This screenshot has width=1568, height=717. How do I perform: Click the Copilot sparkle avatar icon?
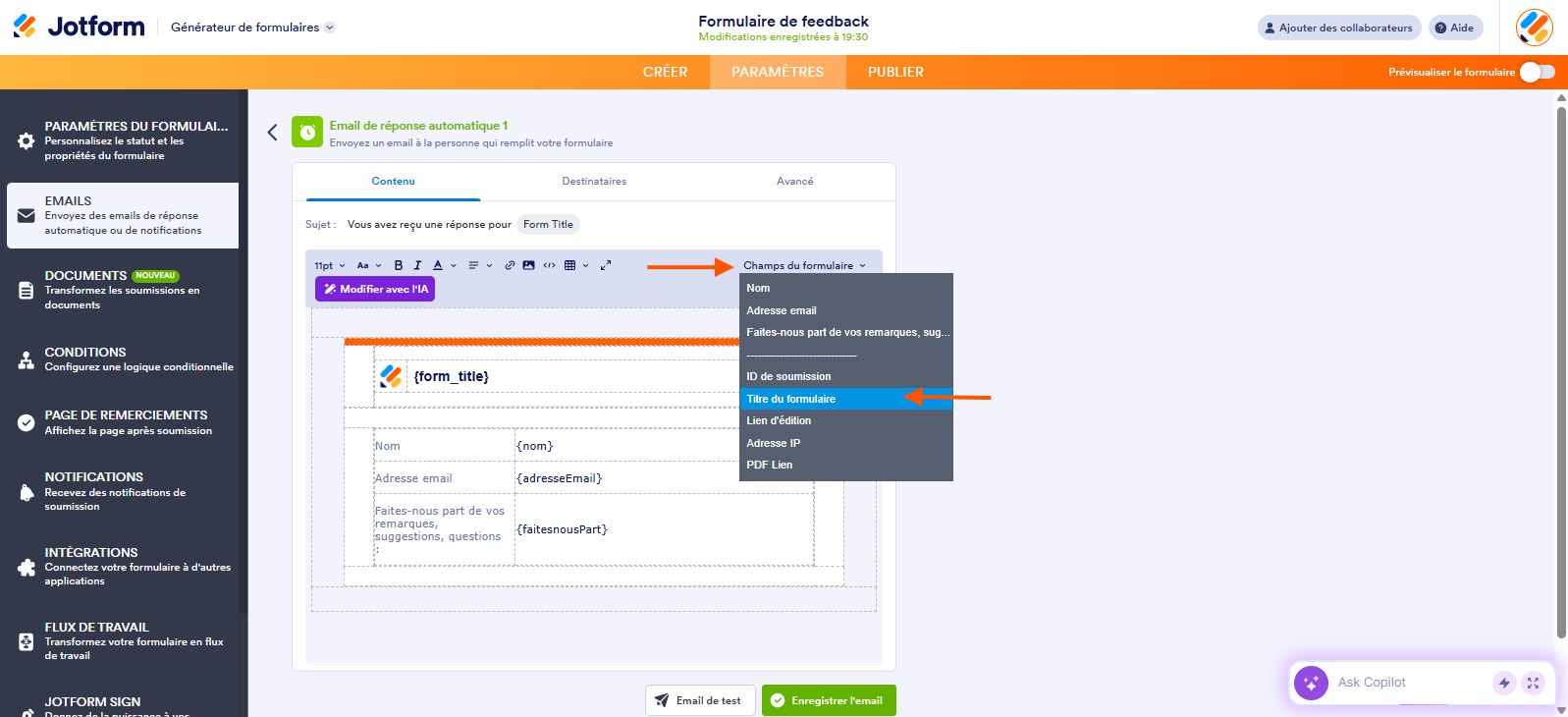pyautogui.click(x=1311, y=683)
